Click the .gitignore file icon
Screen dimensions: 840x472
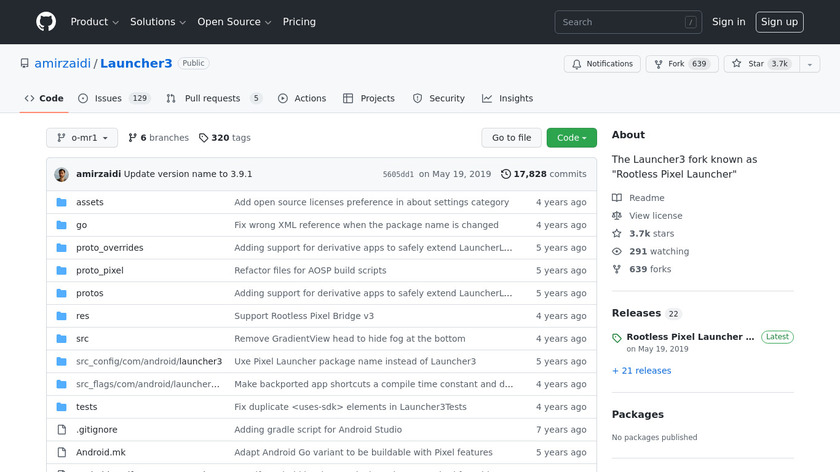pos(61,430)
